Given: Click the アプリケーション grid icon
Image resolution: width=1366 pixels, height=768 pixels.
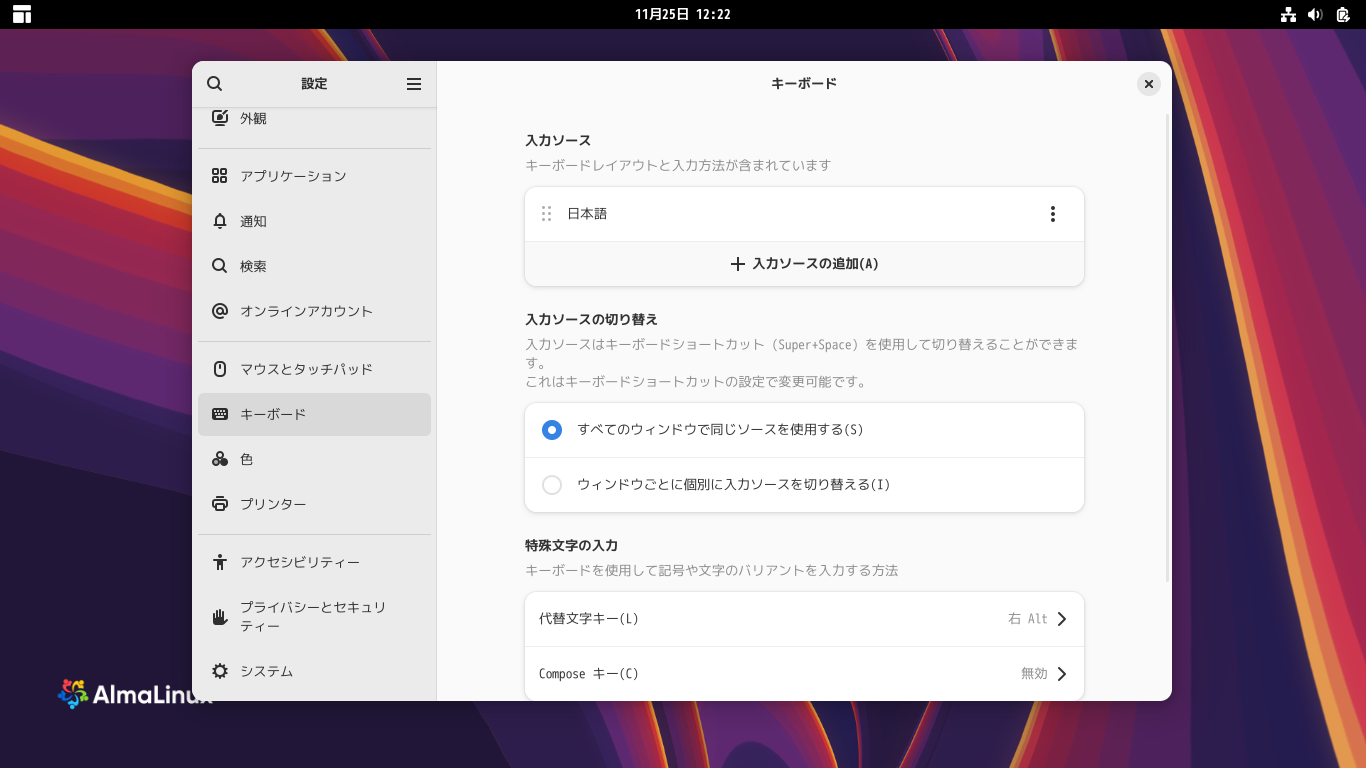Looking at the screenshot, I should tap(220, 176).
